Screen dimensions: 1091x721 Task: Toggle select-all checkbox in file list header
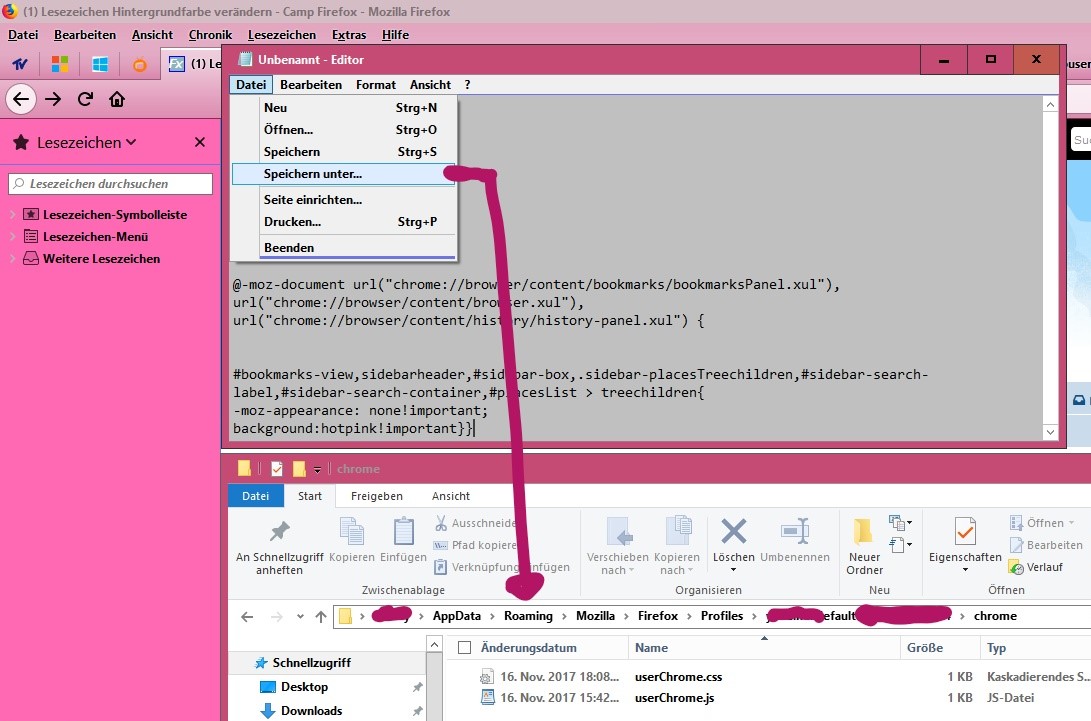tap(465, 648)
